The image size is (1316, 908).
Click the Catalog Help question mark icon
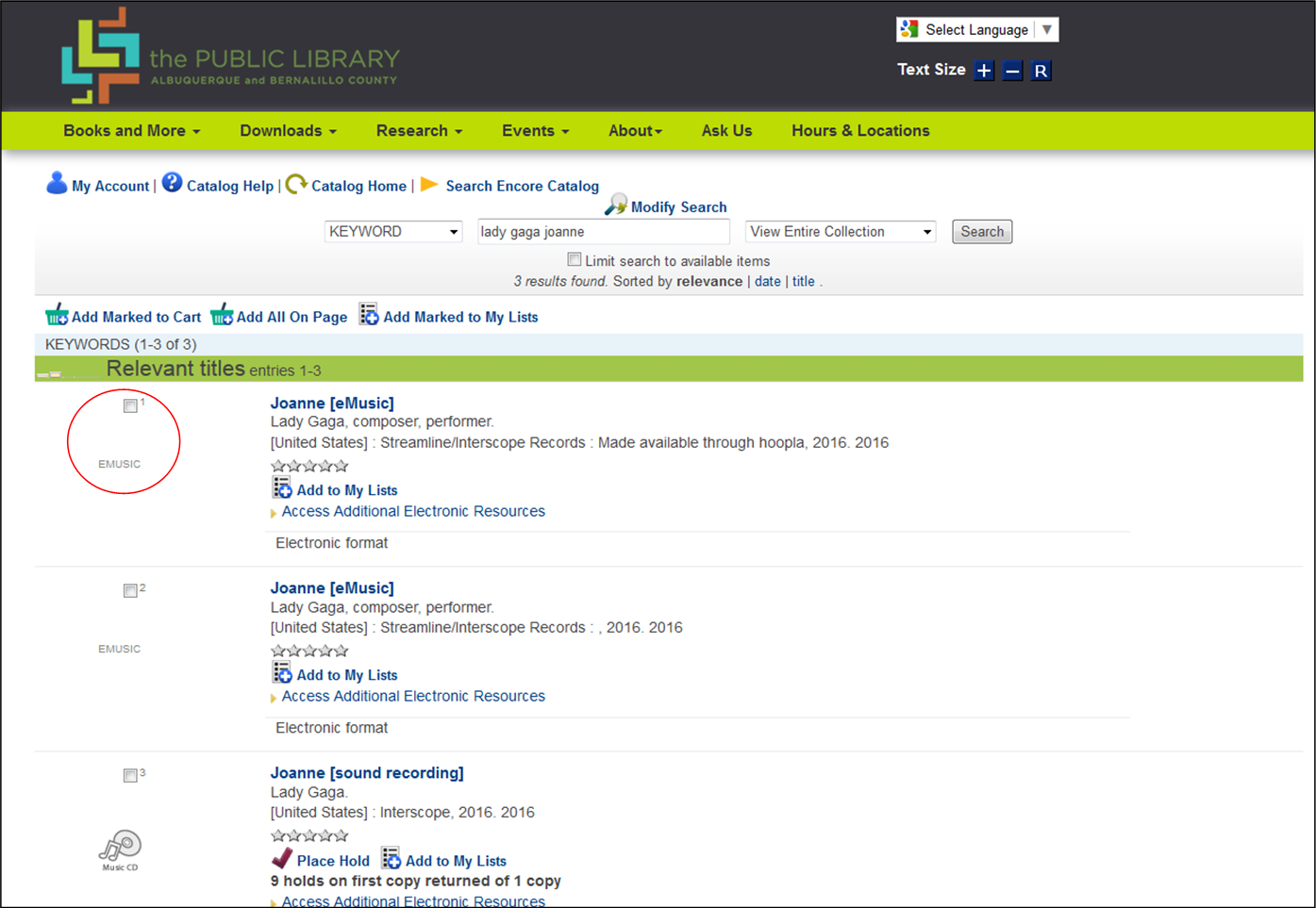pos(172,182)
